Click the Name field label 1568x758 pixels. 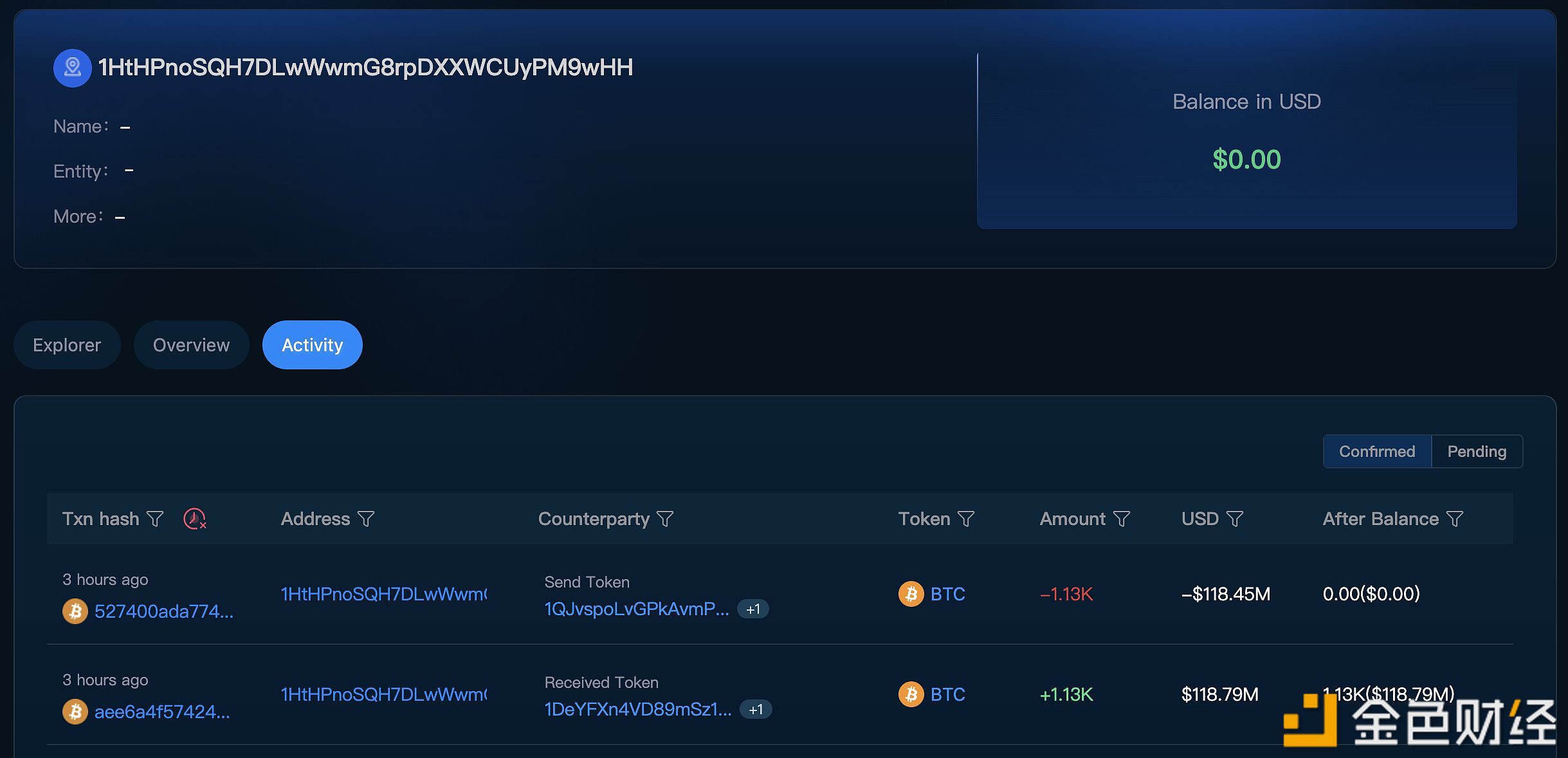pyautogui.click(x=81, y=126)
